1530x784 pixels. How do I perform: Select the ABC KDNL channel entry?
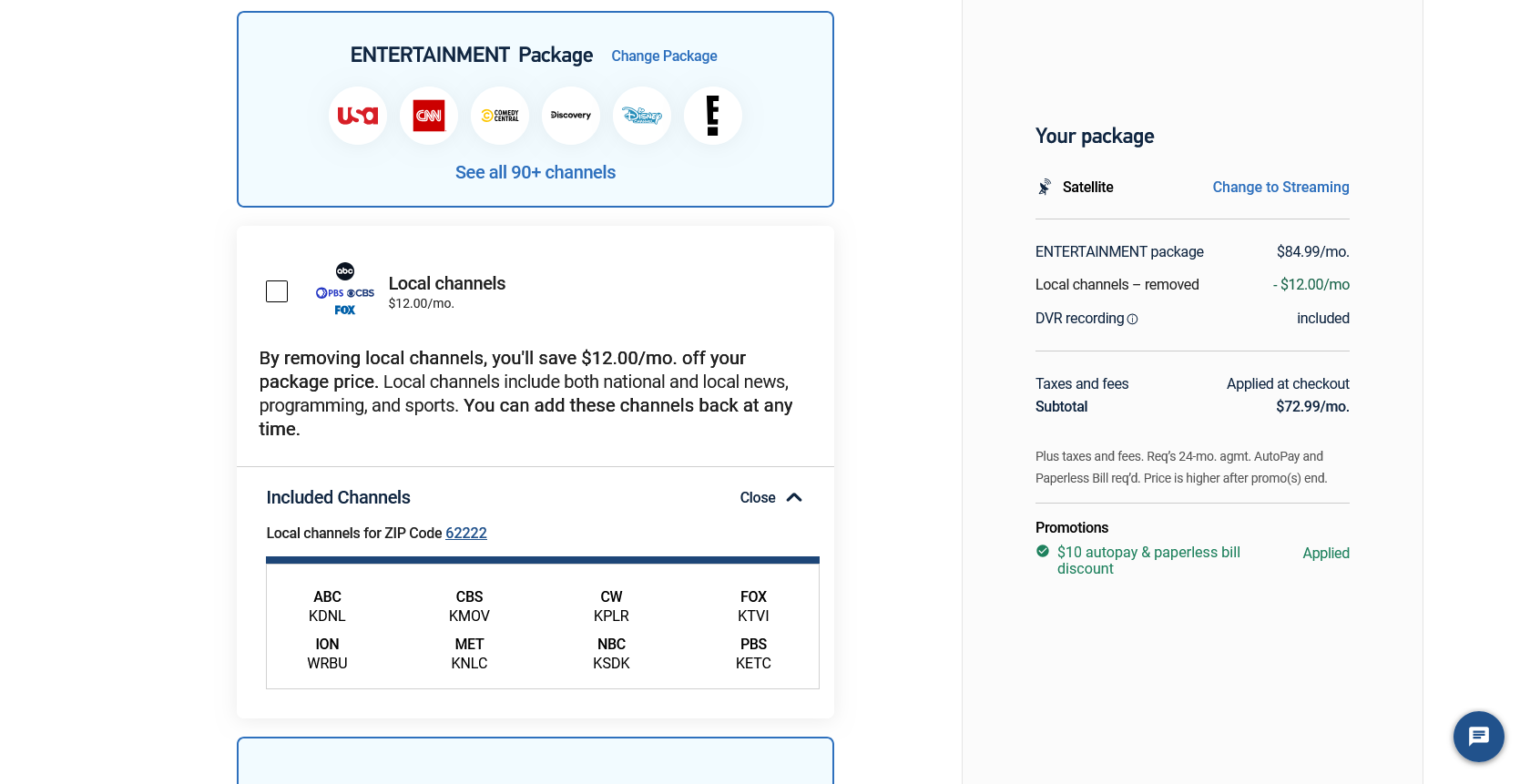327,606
